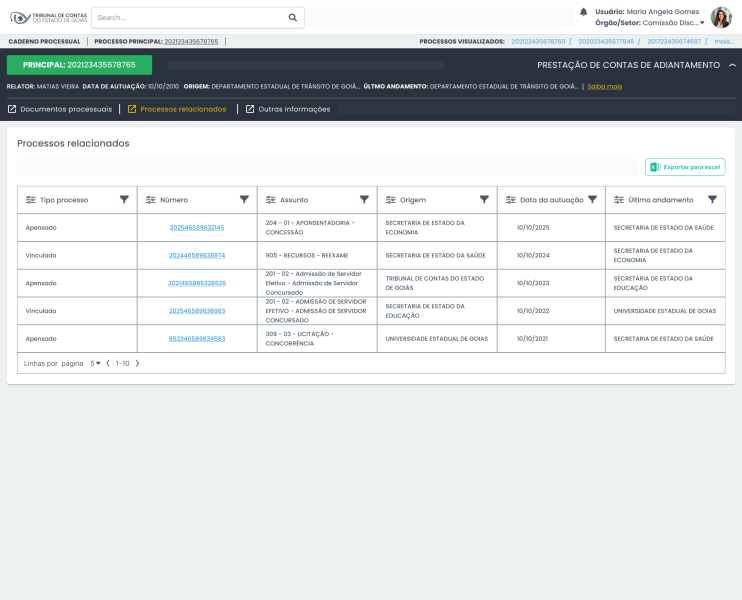The height and width of the screenshot is (600, 742).
Task: Click the user profile avatar
Action: (x=721, y=17)
